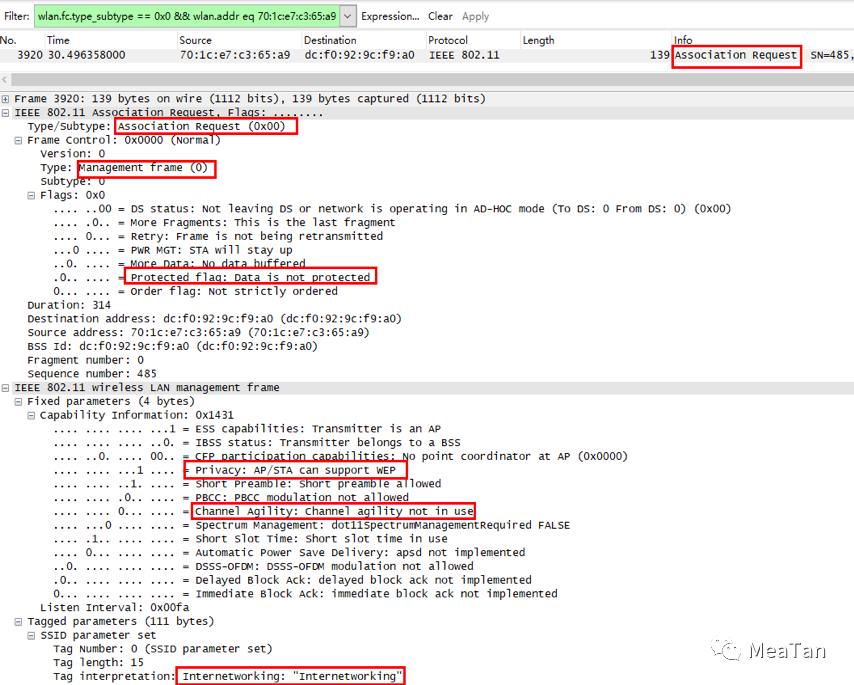Sort packets by the Time column
Screen dimensions: 854x685
click(59, 40)
